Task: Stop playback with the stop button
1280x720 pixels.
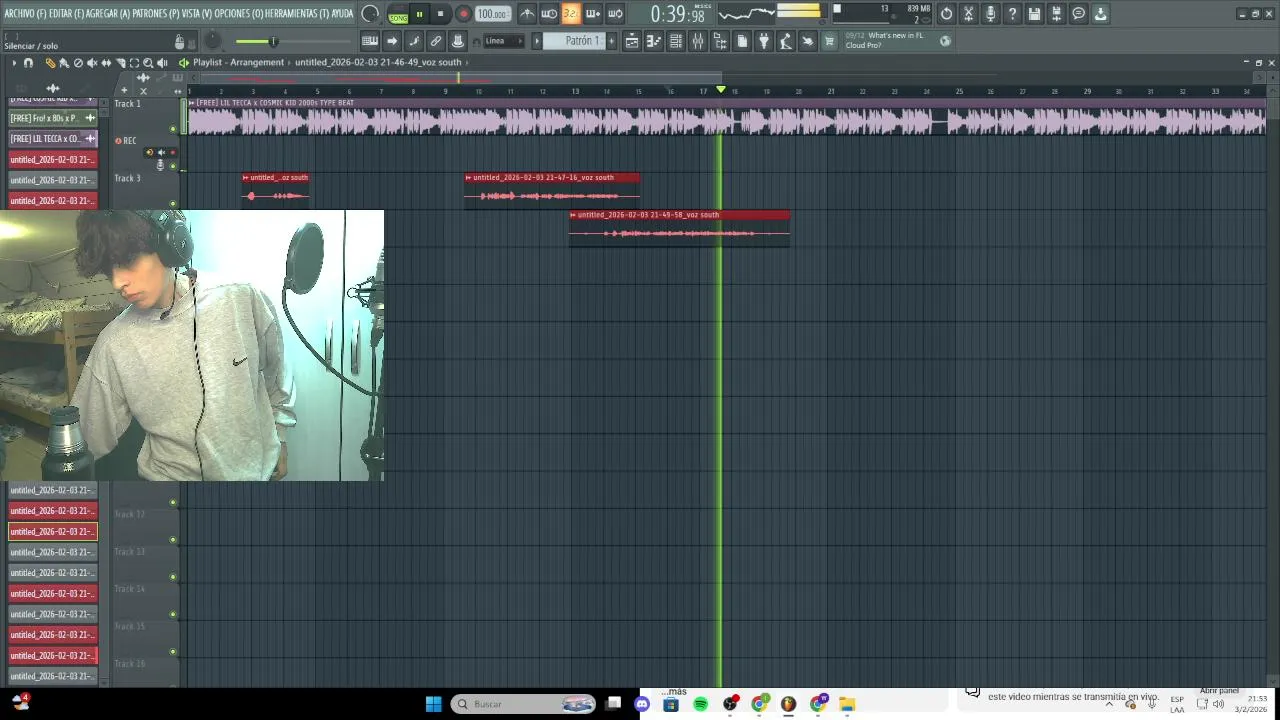Action: click(440, 14)
